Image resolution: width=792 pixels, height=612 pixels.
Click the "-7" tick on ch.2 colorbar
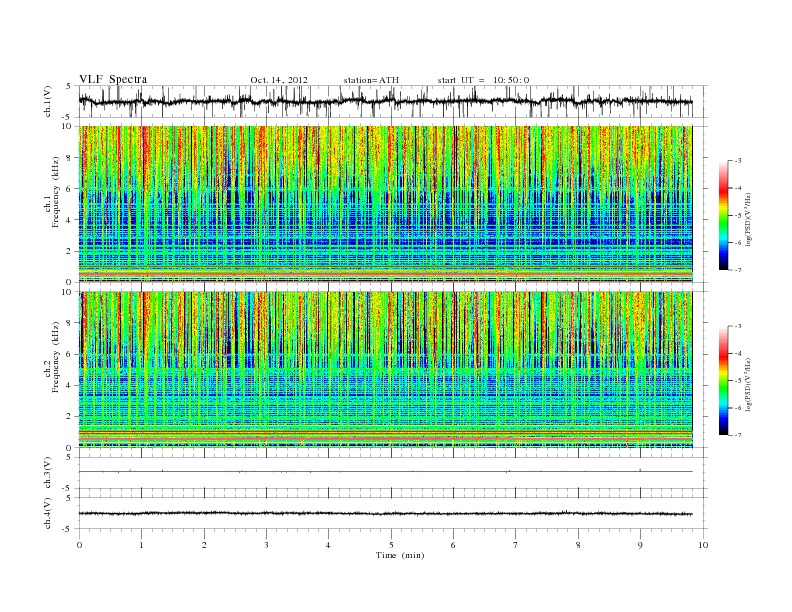738,435
